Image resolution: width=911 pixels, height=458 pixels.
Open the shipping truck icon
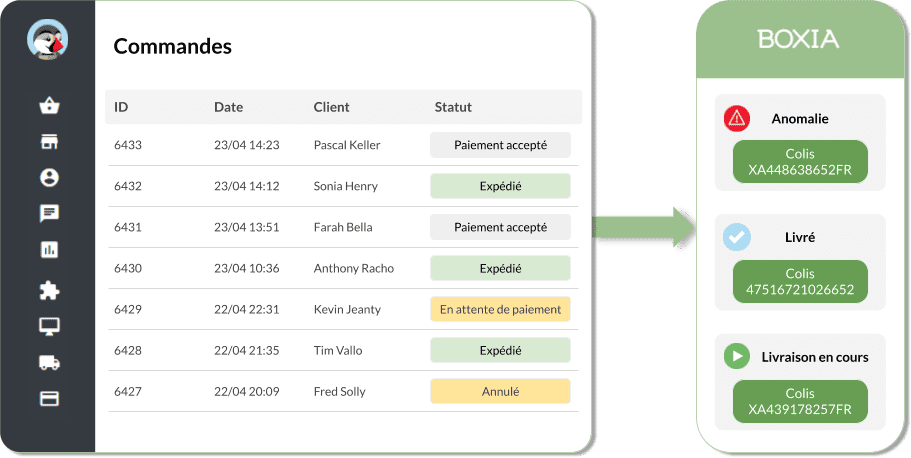pyautogui.click(x=49, y=363)
